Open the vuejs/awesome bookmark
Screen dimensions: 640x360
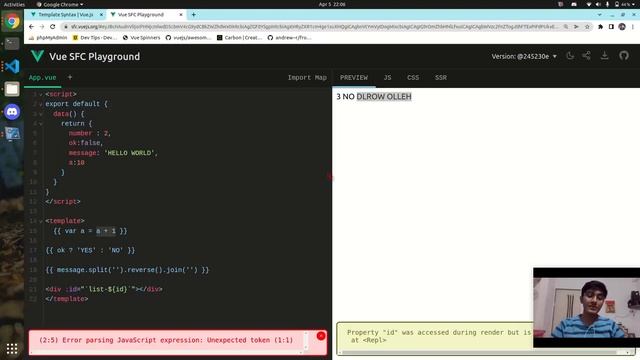188,38
